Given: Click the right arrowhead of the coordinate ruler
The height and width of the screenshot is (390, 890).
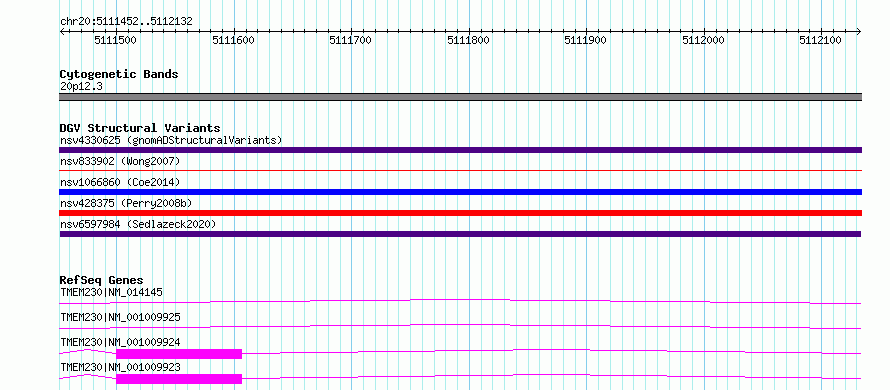Looking at the screenshot, I should pyautogui.click(x=859, y=31).
